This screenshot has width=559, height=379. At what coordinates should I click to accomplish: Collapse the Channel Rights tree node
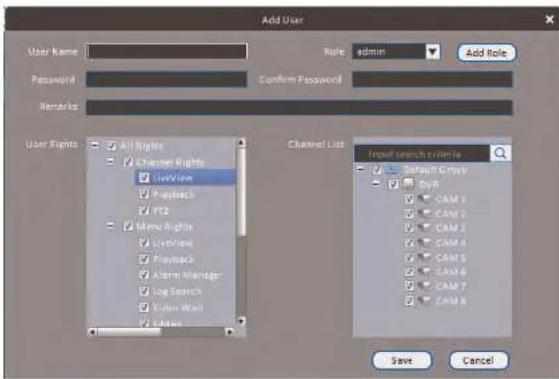coord(111,162)
